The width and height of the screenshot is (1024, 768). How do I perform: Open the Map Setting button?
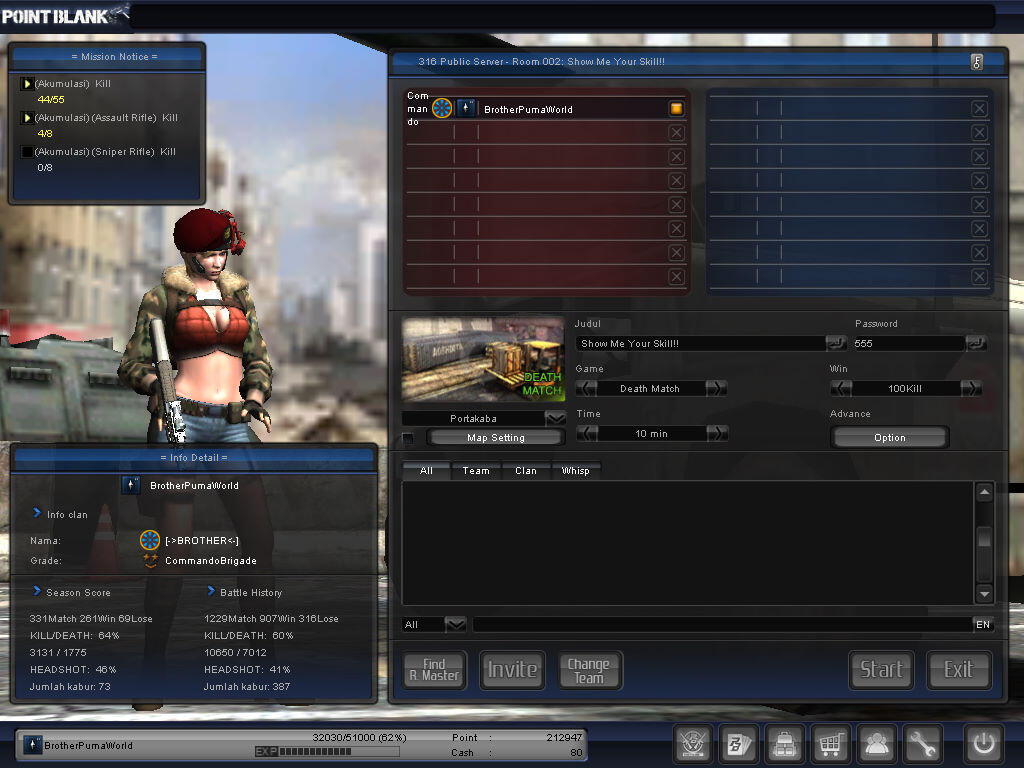(496, 438)
